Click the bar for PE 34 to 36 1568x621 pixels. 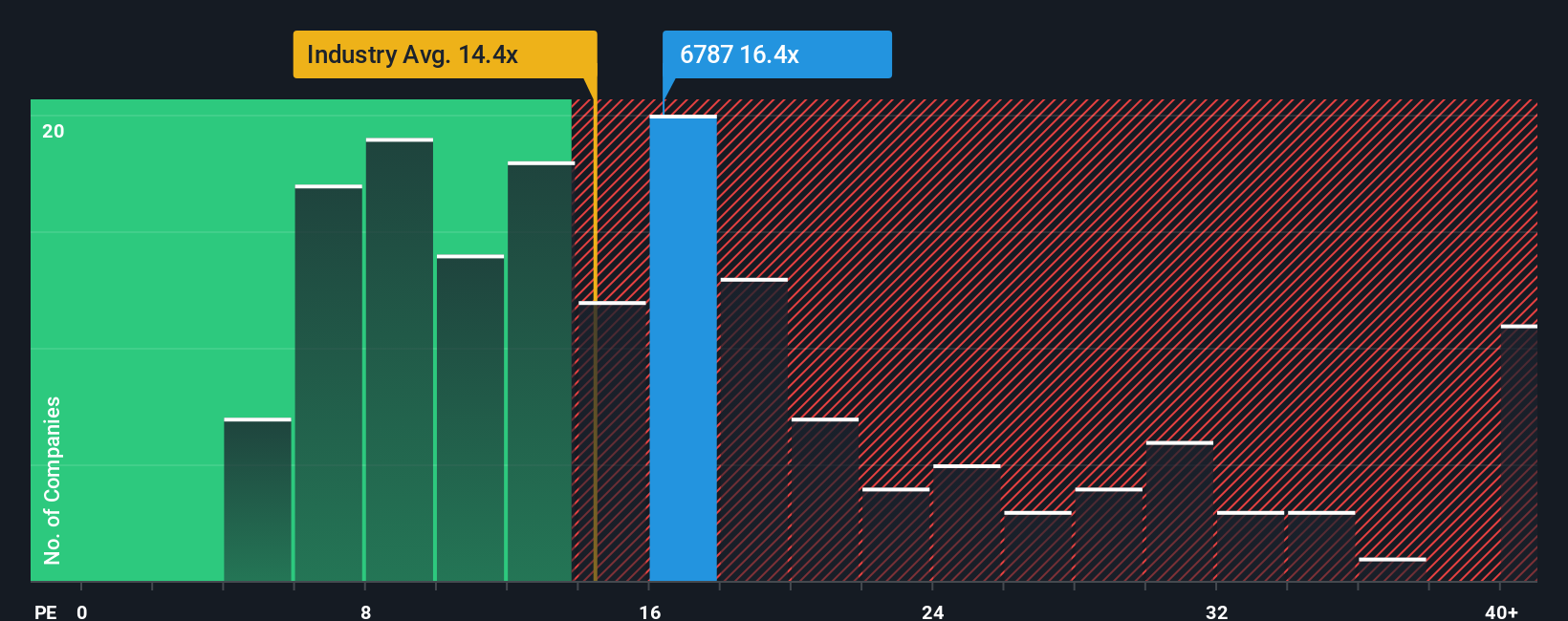pos(1321,546)
